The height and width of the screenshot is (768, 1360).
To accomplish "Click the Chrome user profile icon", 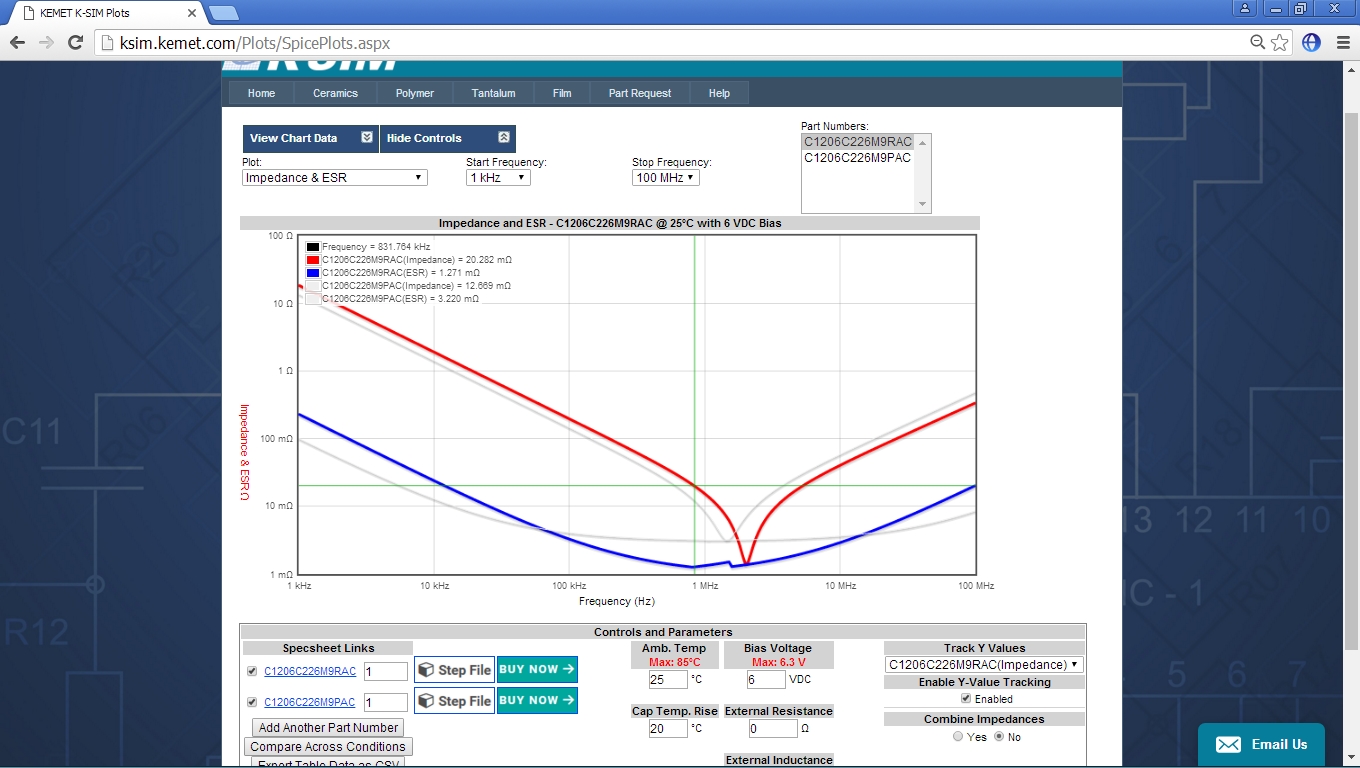I will (x=1244, y=8).
